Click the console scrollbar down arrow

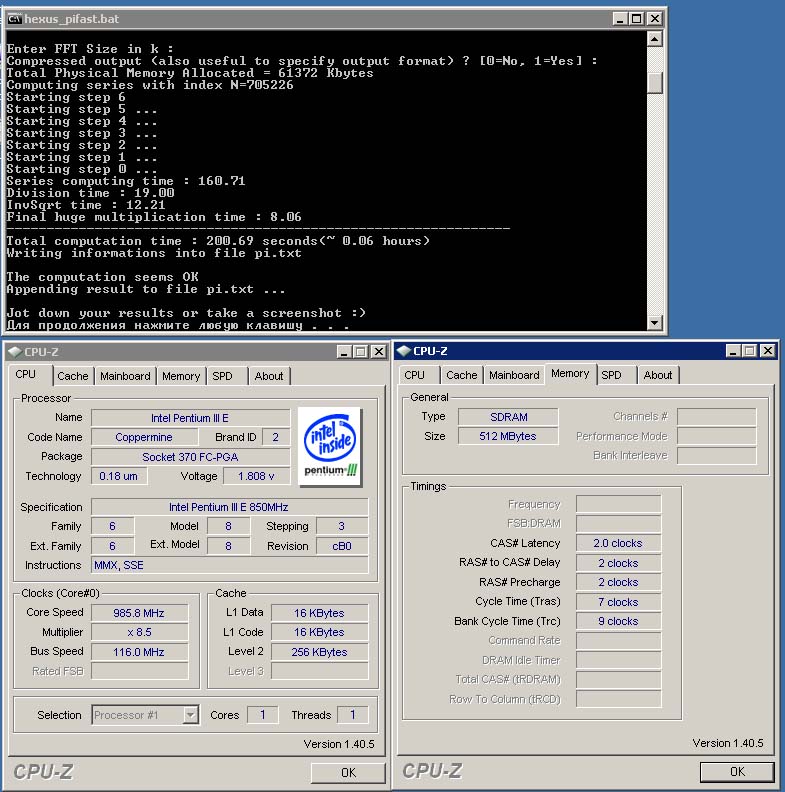pos(655,322)
